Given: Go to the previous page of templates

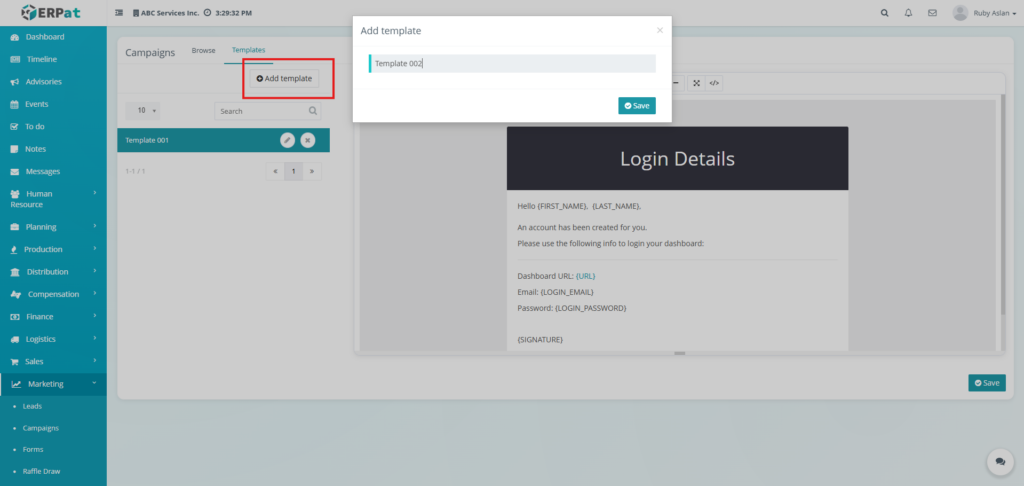Looking at the screenshot, I should pos(275,171).
